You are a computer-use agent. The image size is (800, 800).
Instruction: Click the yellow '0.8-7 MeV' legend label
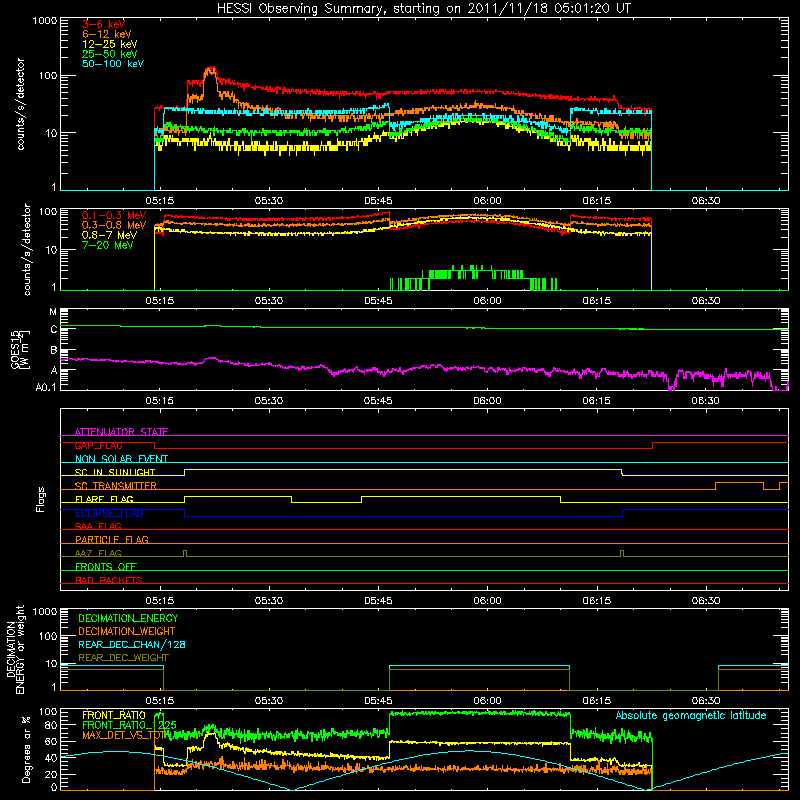[109, 235]
